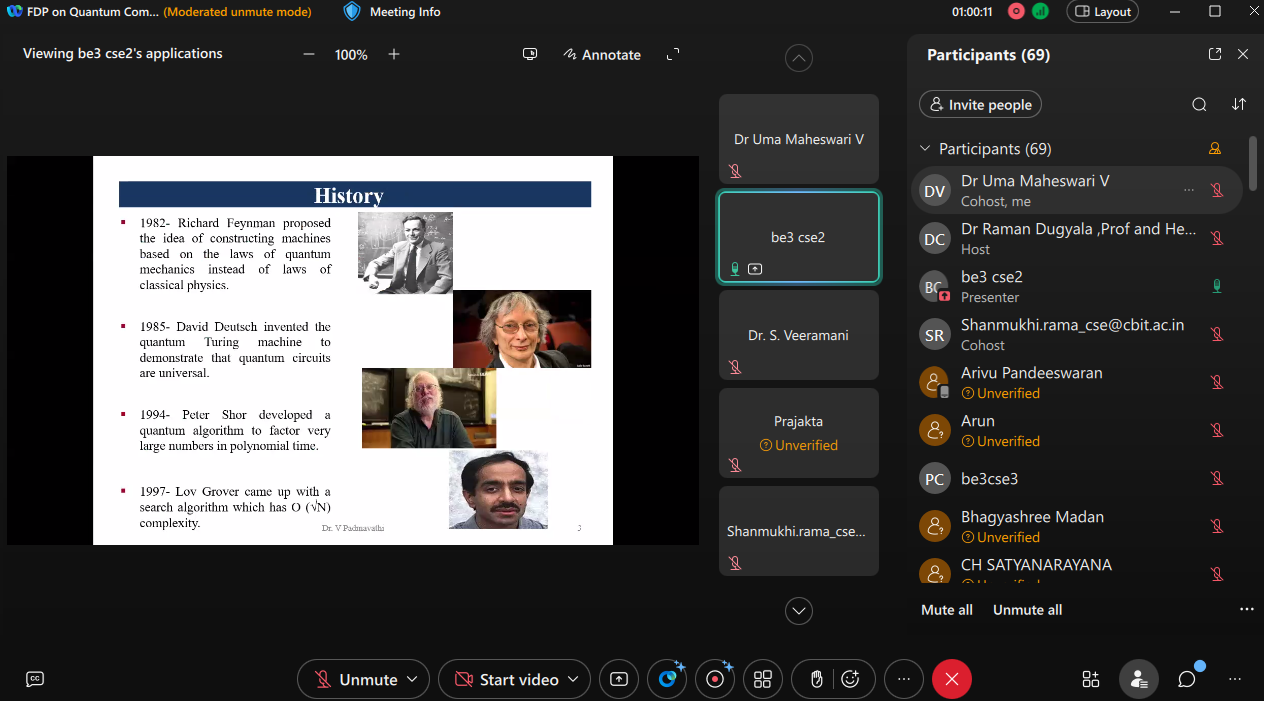This screenshot has width=1264, height=701.
Task: Click the Invite people button
Action: tap(980, 105)
